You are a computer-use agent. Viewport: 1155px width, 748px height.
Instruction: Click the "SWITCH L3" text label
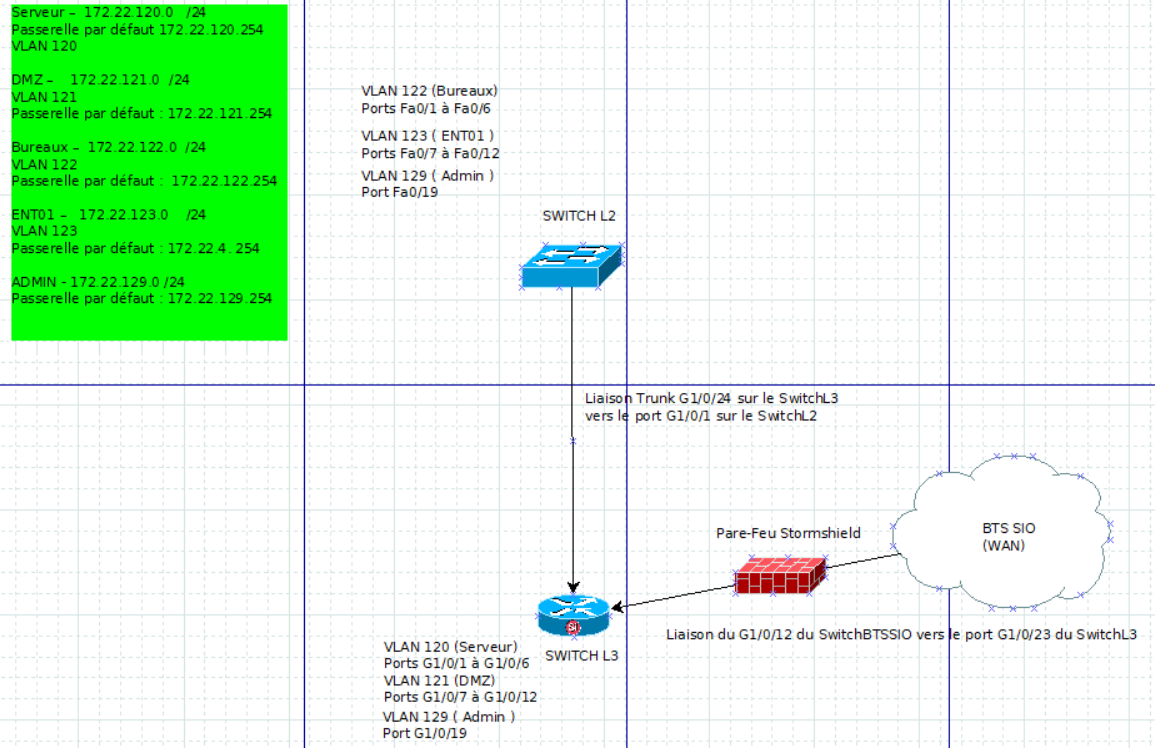pos(581,657)
